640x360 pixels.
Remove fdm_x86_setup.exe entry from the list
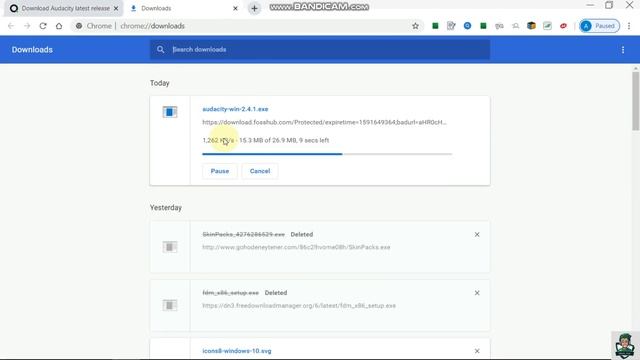477,293
